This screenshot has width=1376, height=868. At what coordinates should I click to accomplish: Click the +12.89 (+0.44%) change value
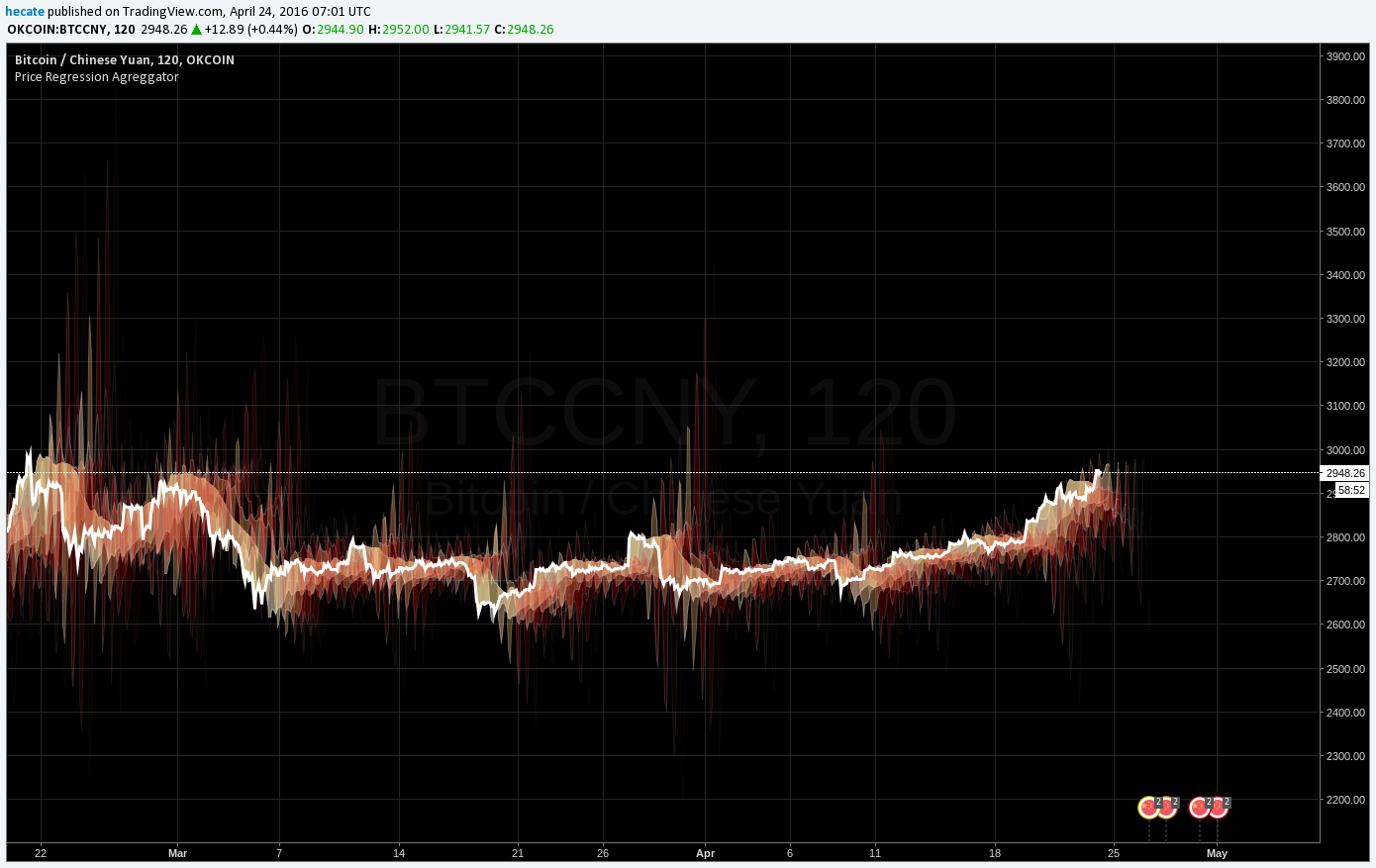click(x=250, y=29)
